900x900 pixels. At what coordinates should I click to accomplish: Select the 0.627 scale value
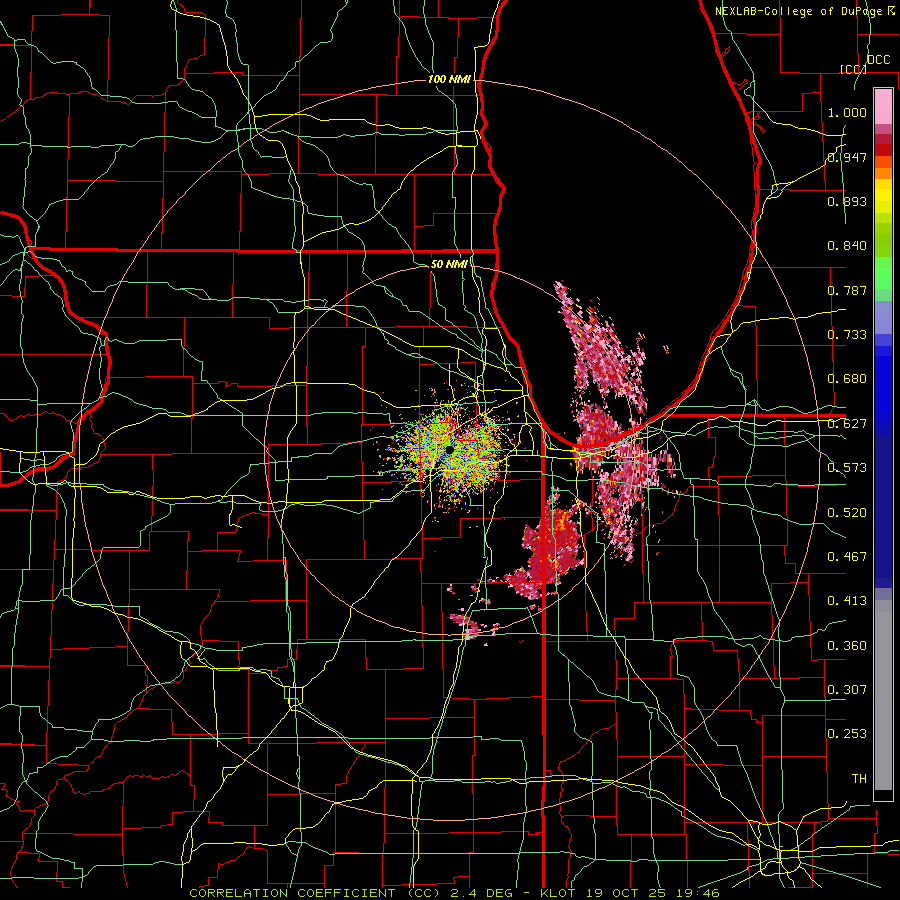(847, 424)
